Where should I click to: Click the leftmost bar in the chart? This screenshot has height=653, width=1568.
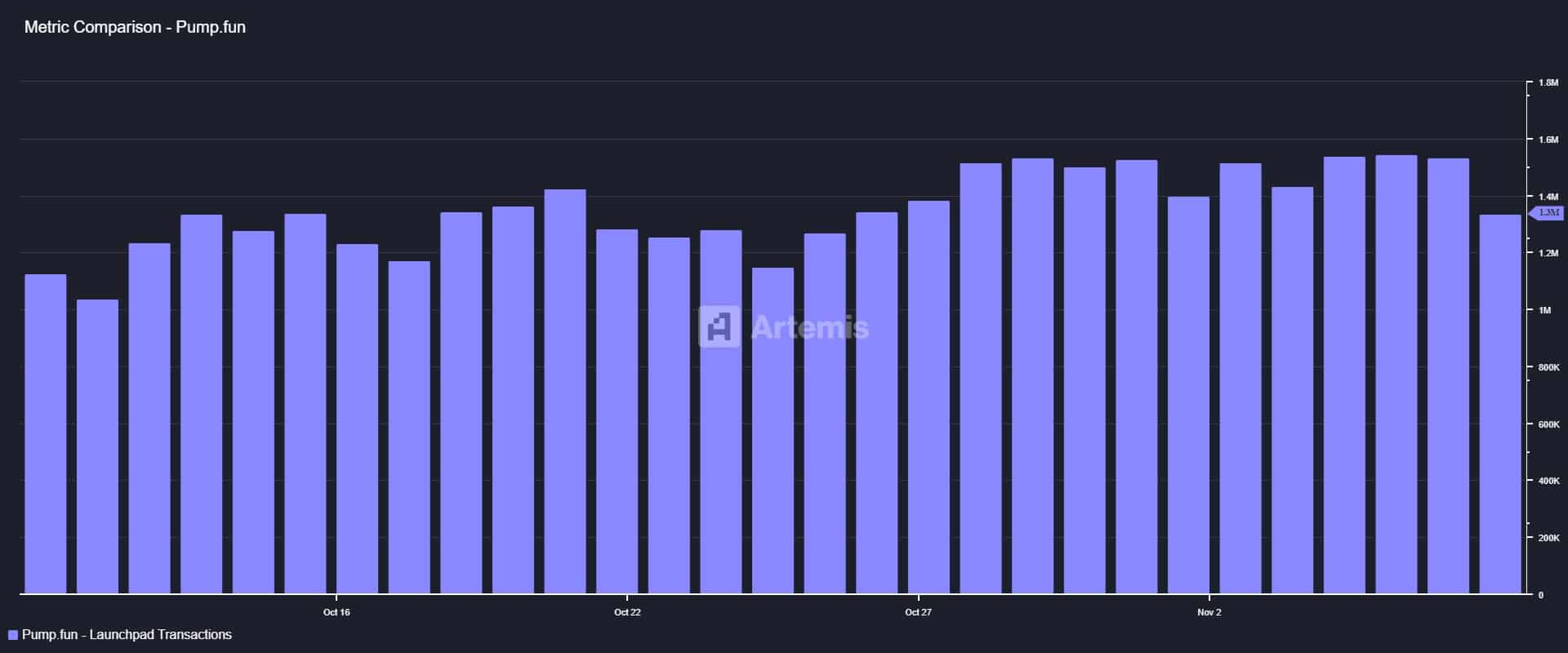click(x=46, y=434)
